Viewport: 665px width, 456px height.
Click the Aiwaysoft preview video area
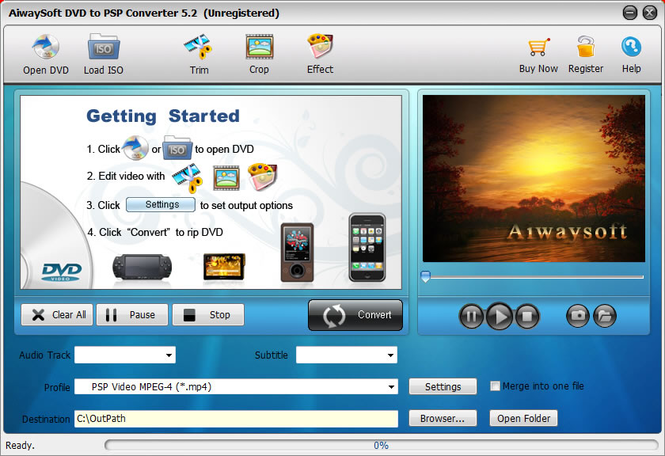[534, 179]
